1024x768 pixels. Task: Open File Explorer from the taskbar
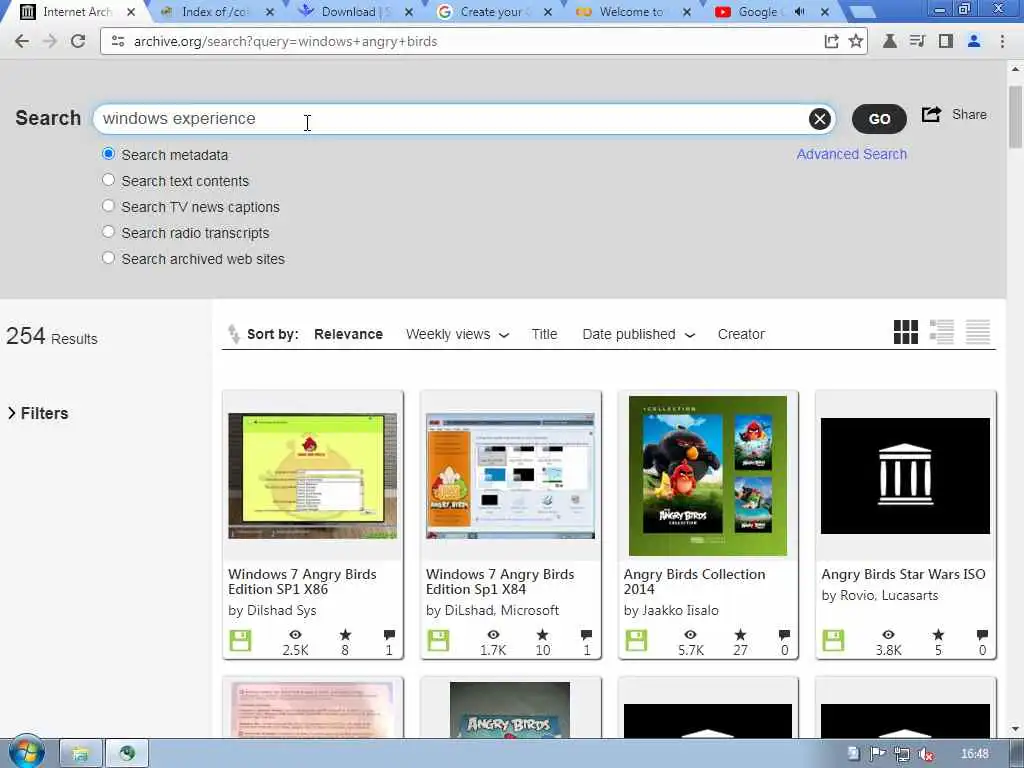coord(80,754)
